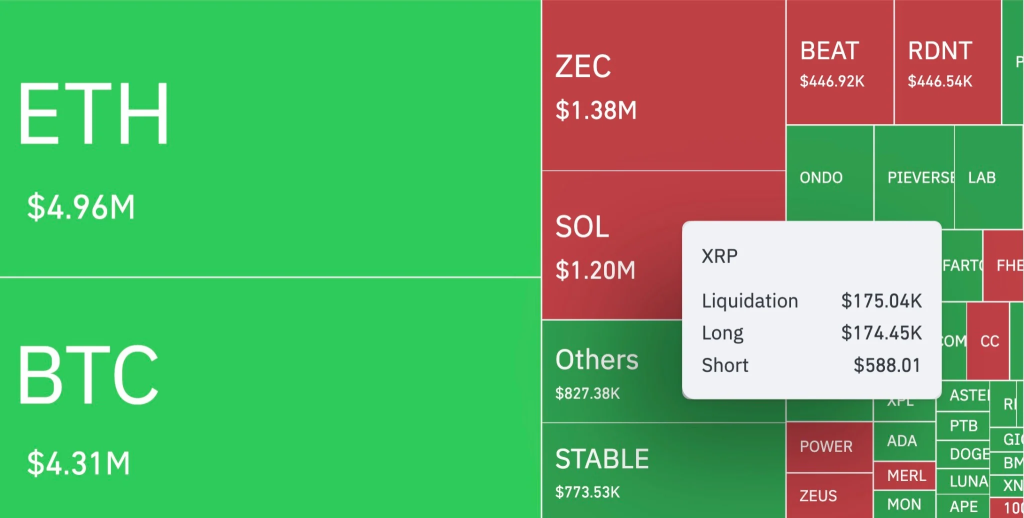Click the MON tile
This screenshot has height=518, width=1024.
(905, 504)
